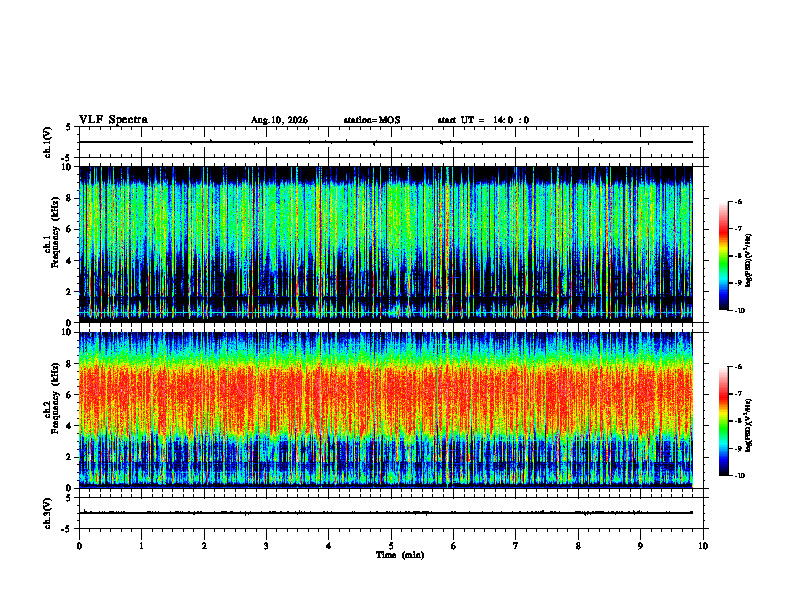Viewport: 792px width, 612px height.
Task: Click the ch.1 voltage waveform trace
Action: click(x=386, y=142)
